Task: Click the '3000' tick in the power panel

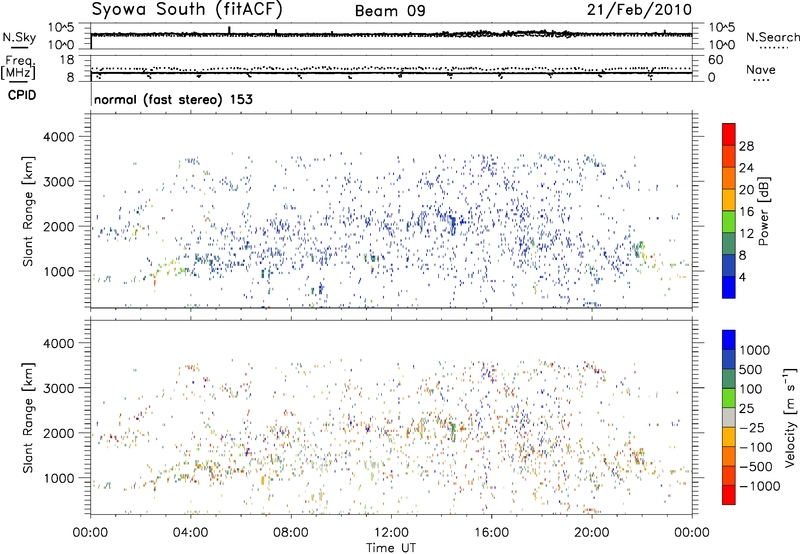Action: coord(58,182)
